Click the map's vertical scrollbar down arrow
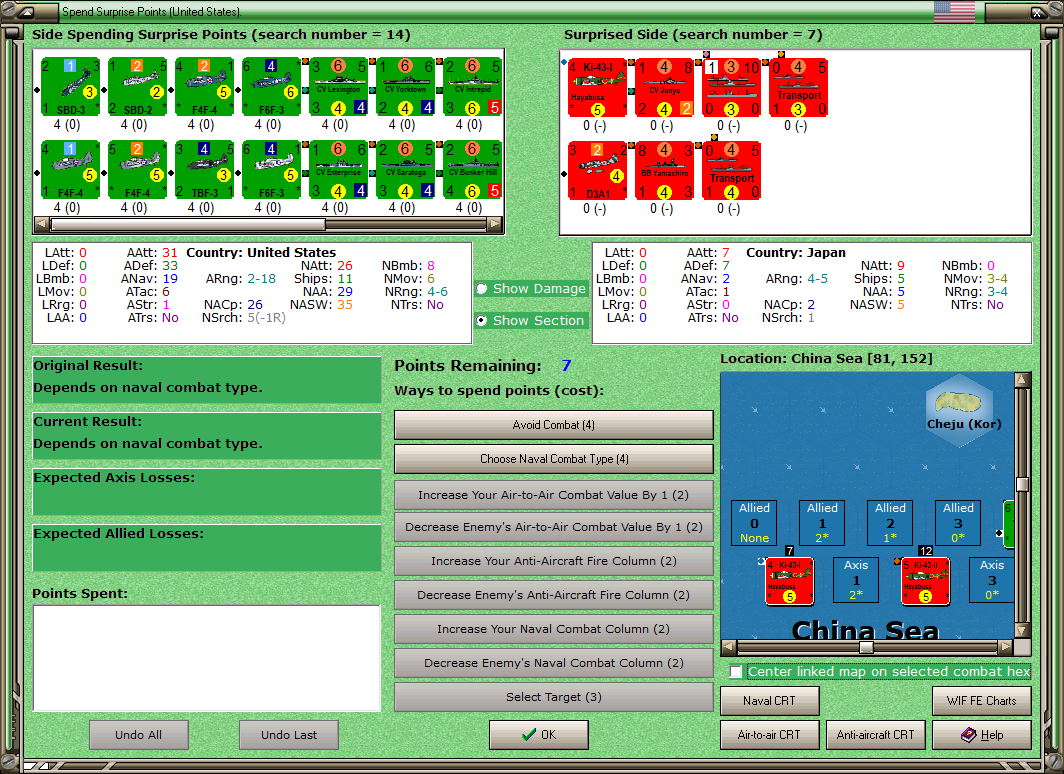 point(1023,630)
